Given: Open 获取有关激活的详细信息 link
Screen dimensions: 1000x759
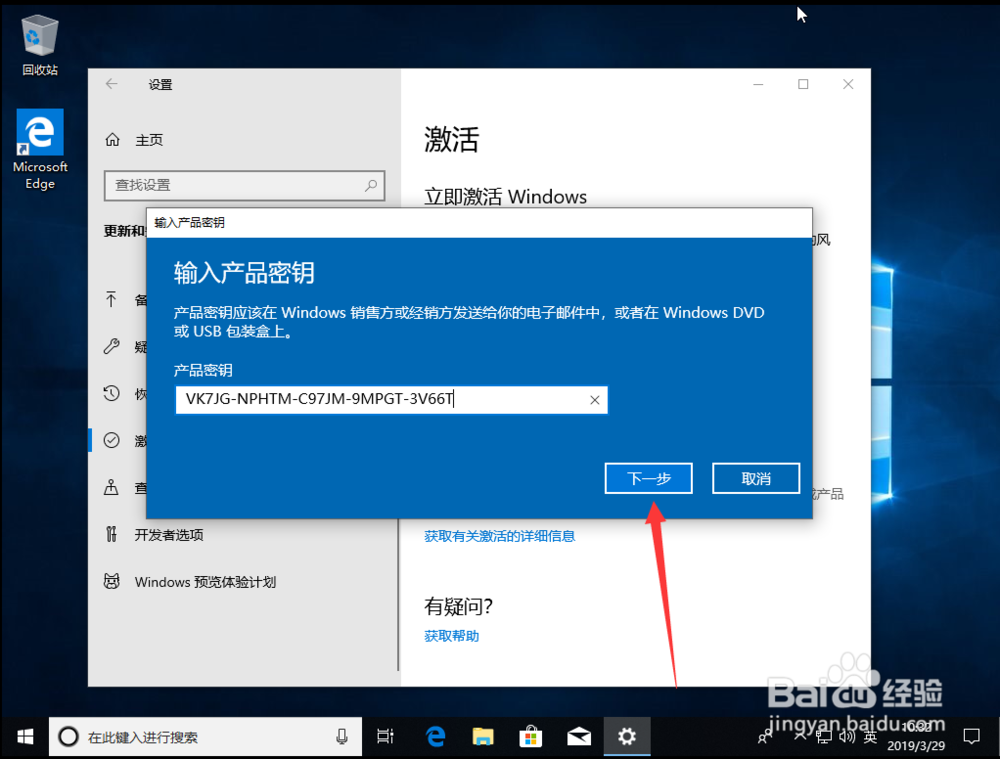Looking at the screenshot, I should point(499,536).
